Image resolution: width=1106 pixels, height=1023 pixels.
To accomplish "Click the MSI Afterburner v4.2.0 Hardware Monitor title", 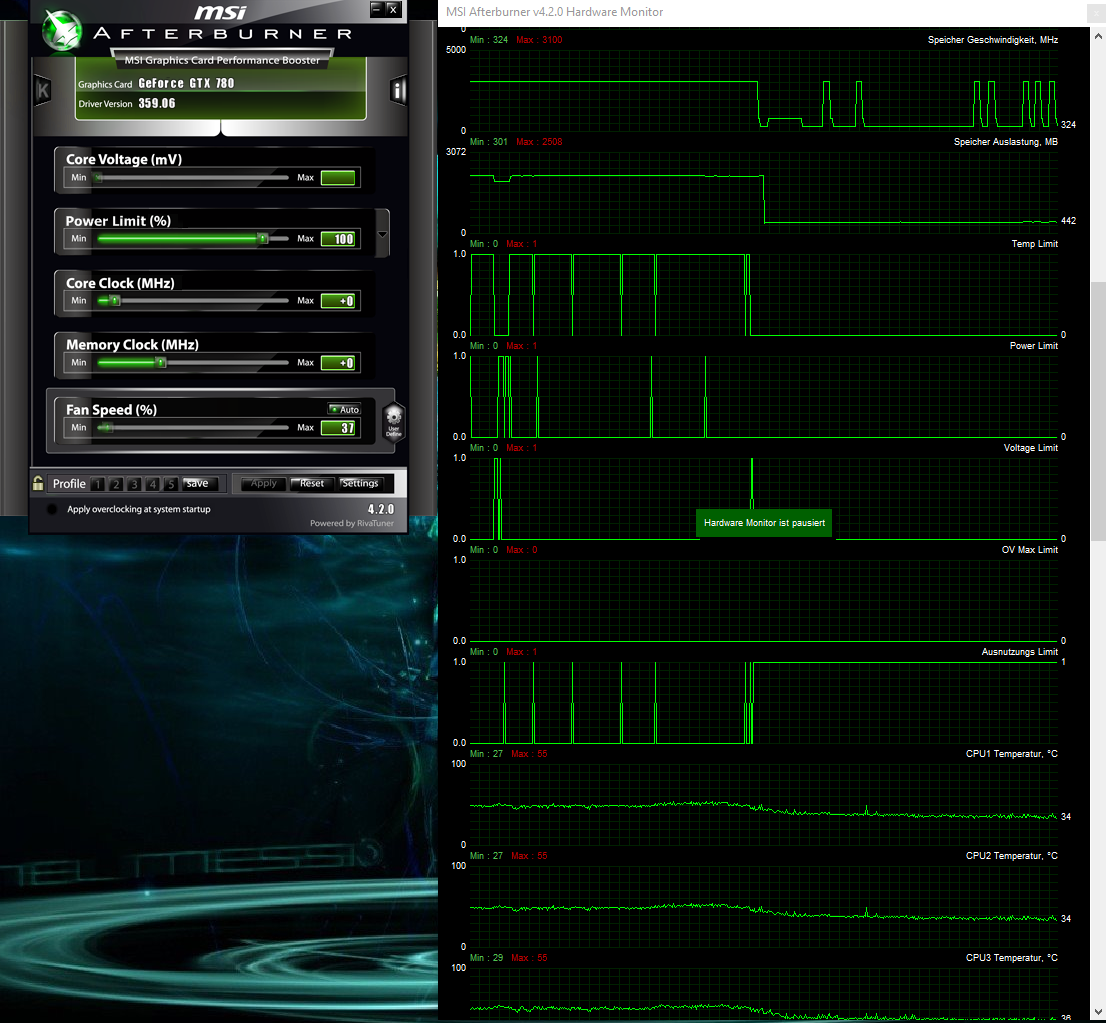I will click(554, 12).
